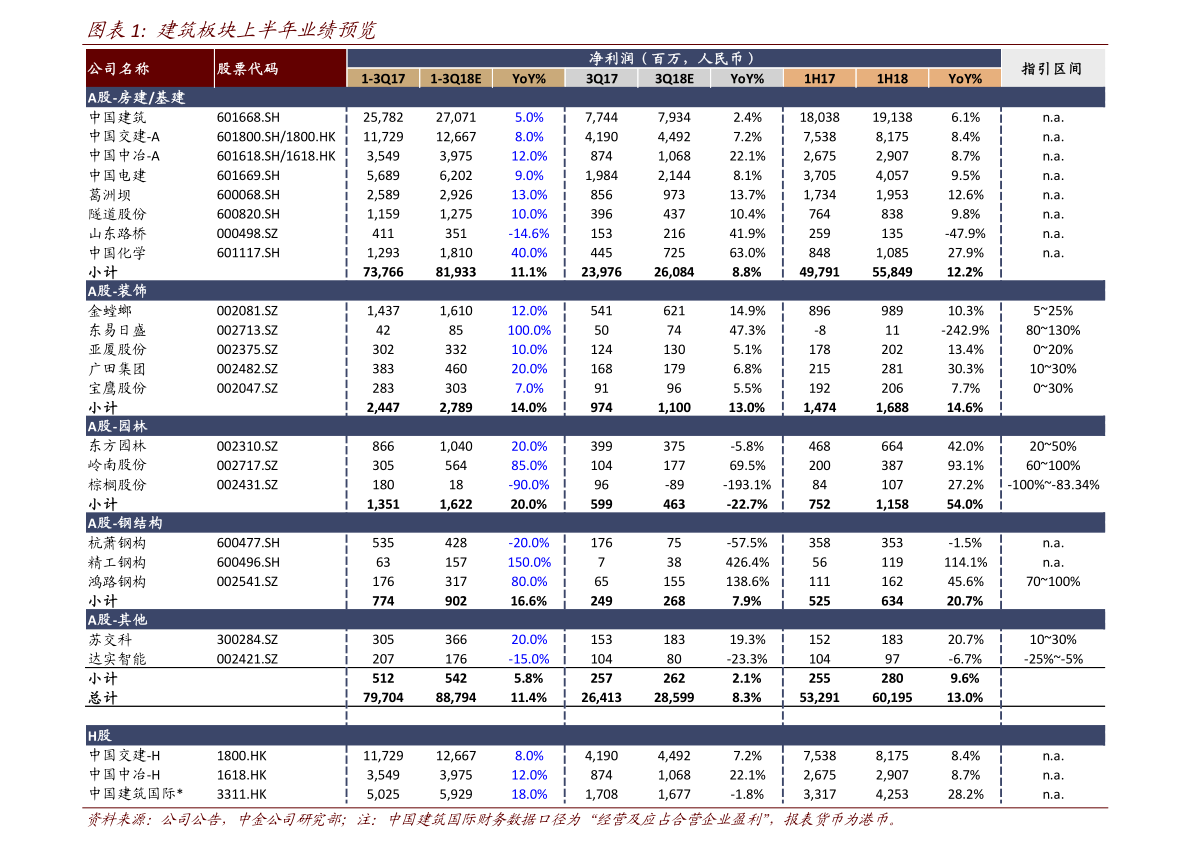Click company name 苏交科
The width and height of the screenshot is (1191, 849).
click(110, 639)
